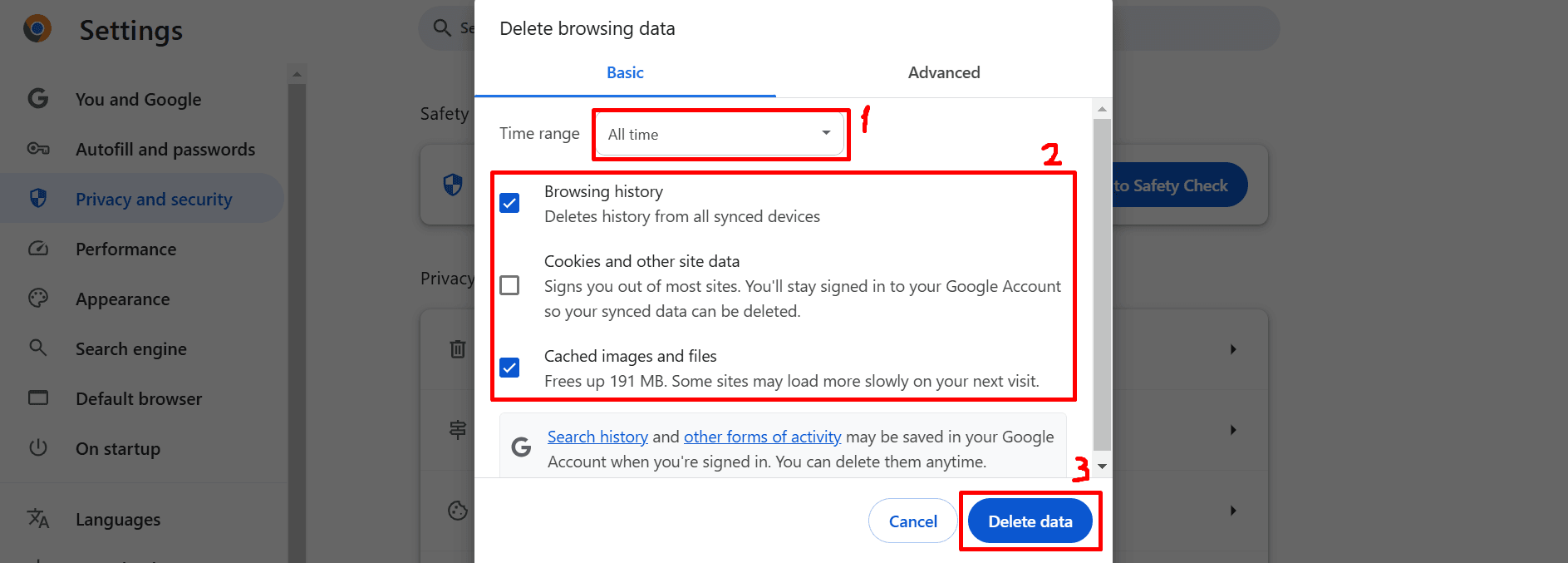Click the Languages translate icon

pos(38,518)
